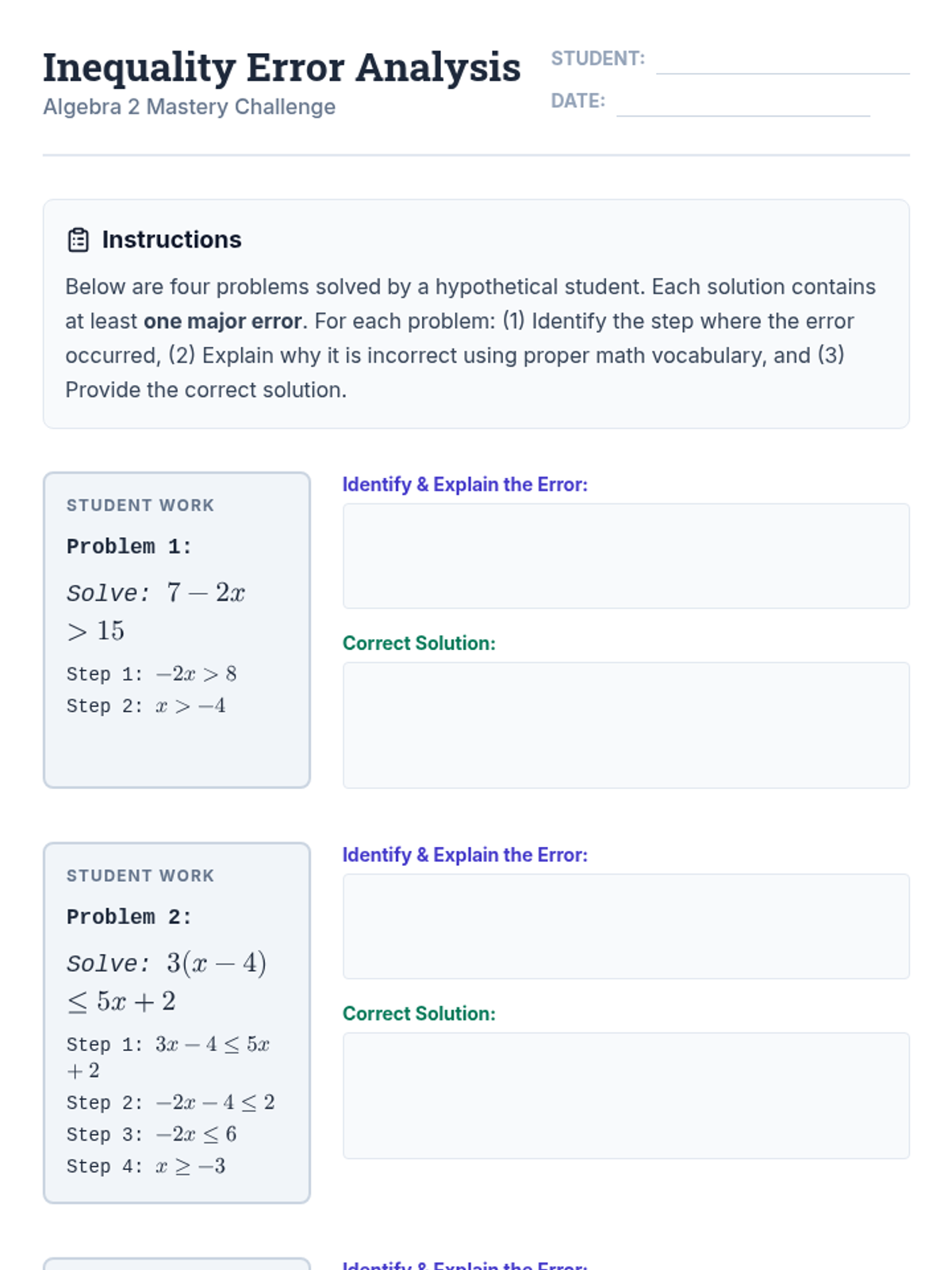Viewport: 952px width, 1270px height.
Task: Click Problem 2 Correct Solution label
Action: pyautogui.click(x=419, y=1014)
